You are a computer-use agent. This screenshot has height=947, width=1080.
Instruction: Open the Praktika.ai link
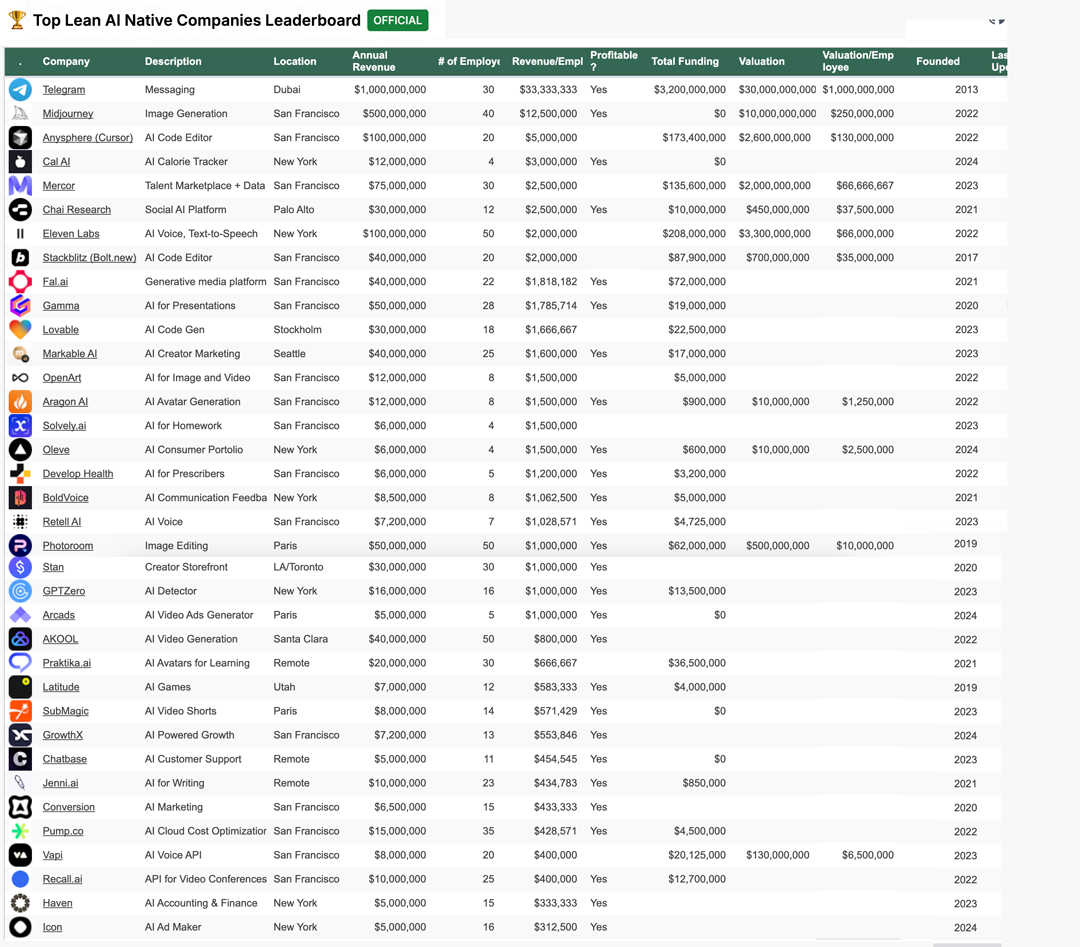coord(67,663)
